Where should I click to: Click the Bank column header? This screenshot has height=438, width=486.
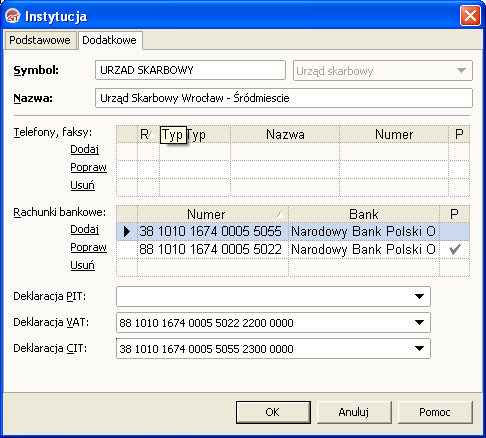364,214
